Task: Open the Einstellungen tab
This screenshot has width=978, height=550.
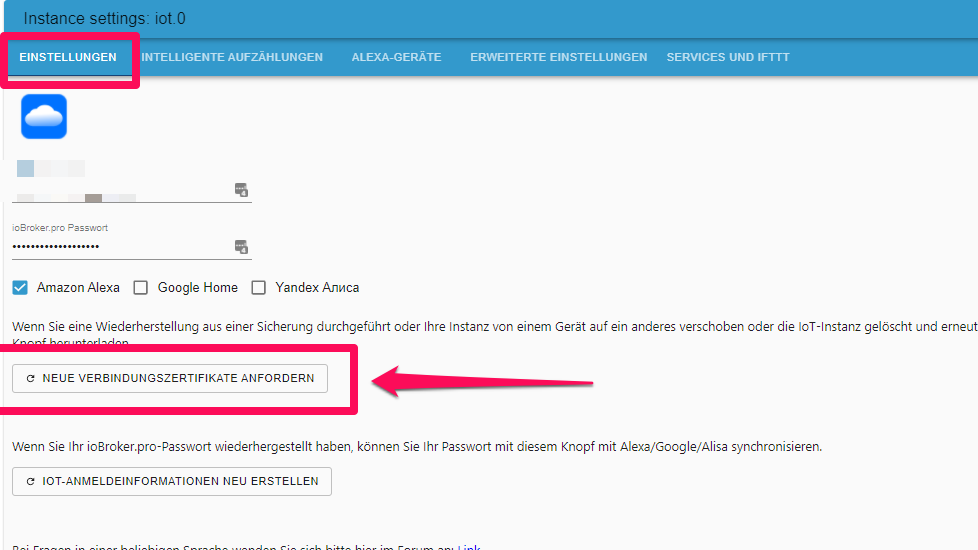Action: pyautogui.click(x=68, y=57)
